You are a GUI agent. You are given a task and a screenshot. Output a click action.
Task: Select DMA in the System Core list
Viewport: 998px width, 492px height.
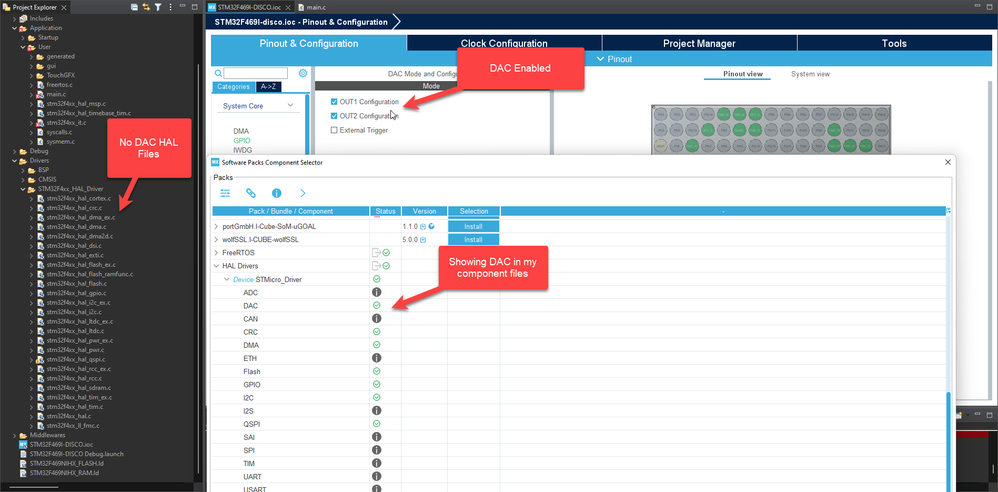point(241,130)
